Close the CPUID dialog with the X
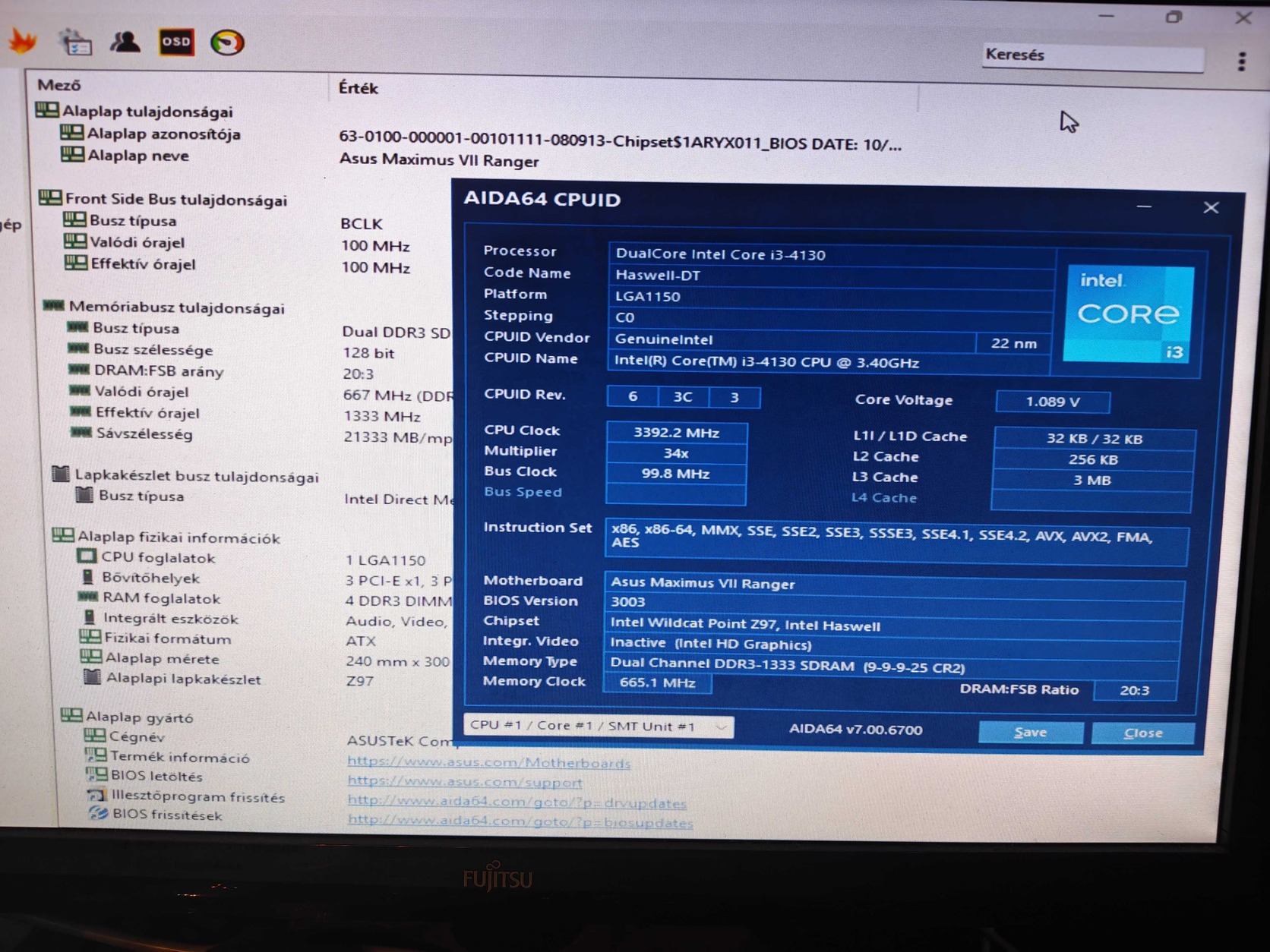 point(1211,207)
